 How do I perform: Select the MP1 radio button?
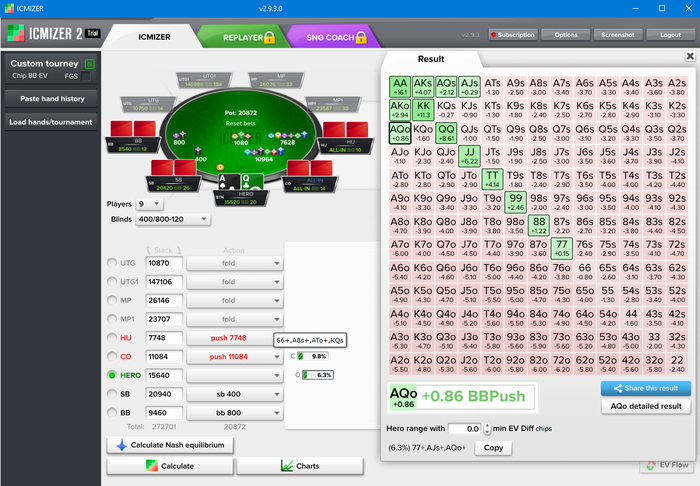click(x=112, y=319)
